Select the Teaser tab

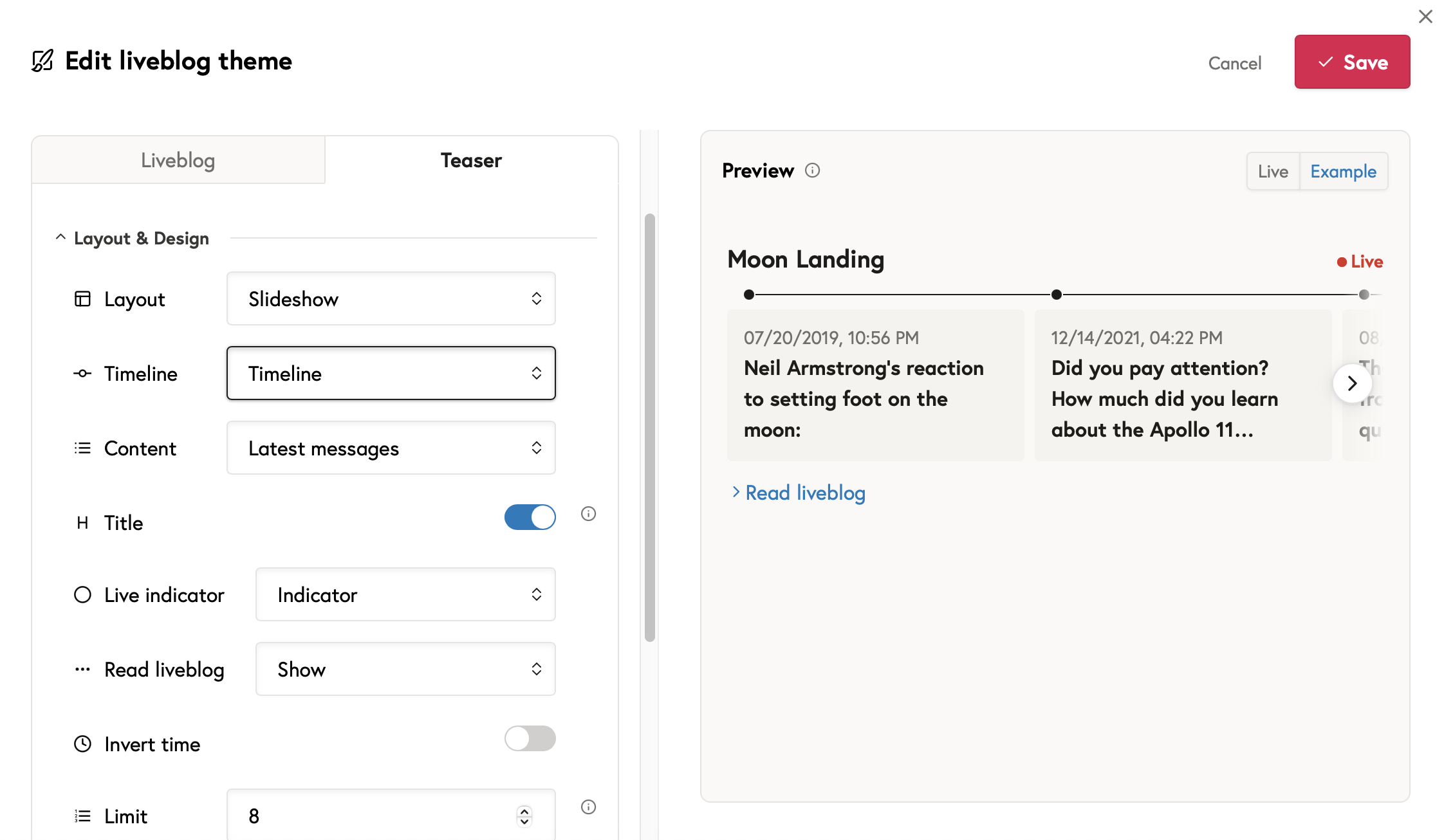[x=471, y=160]
